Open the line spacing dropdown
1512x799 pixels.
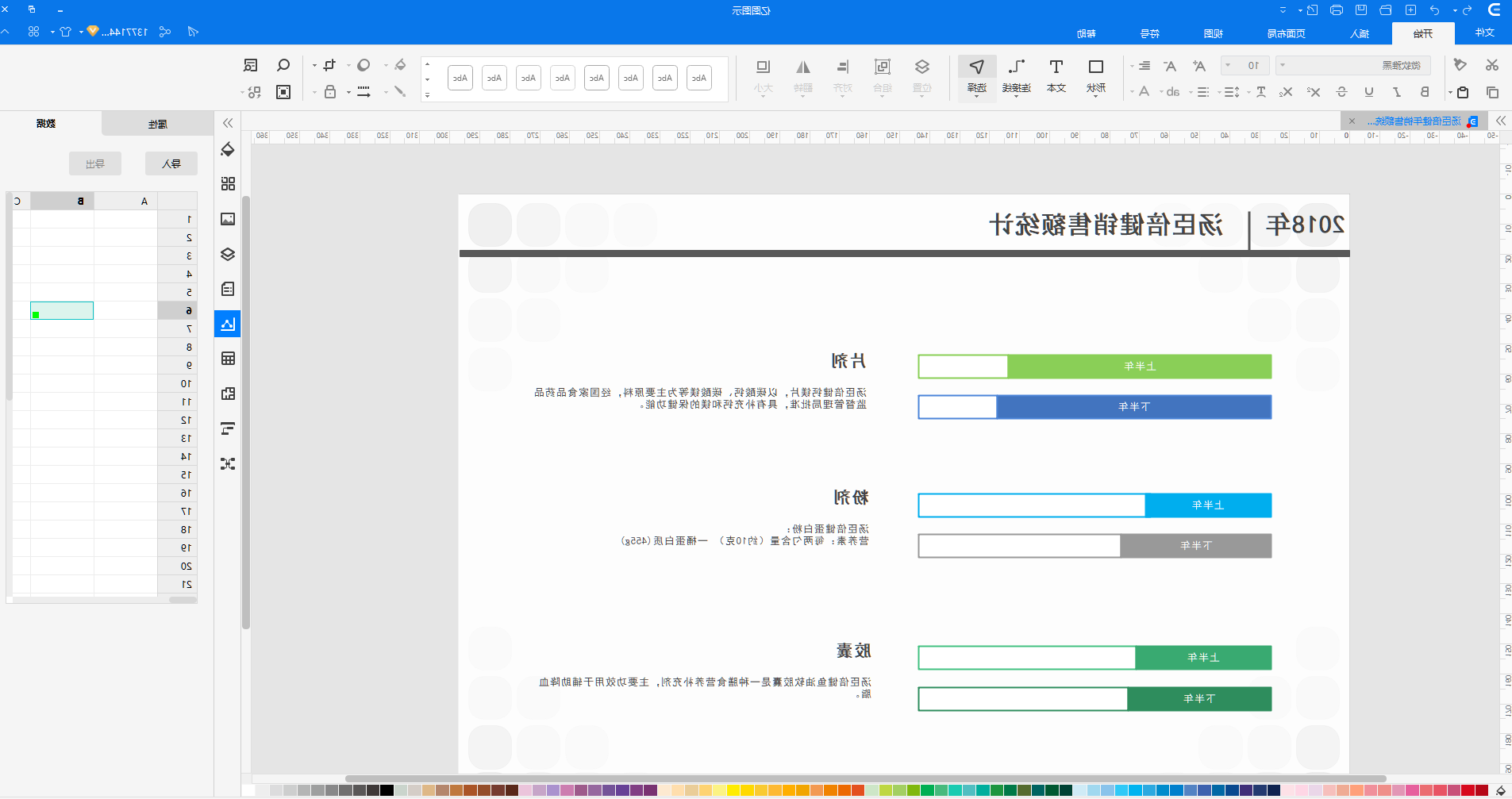click(x=1229, y=92)
